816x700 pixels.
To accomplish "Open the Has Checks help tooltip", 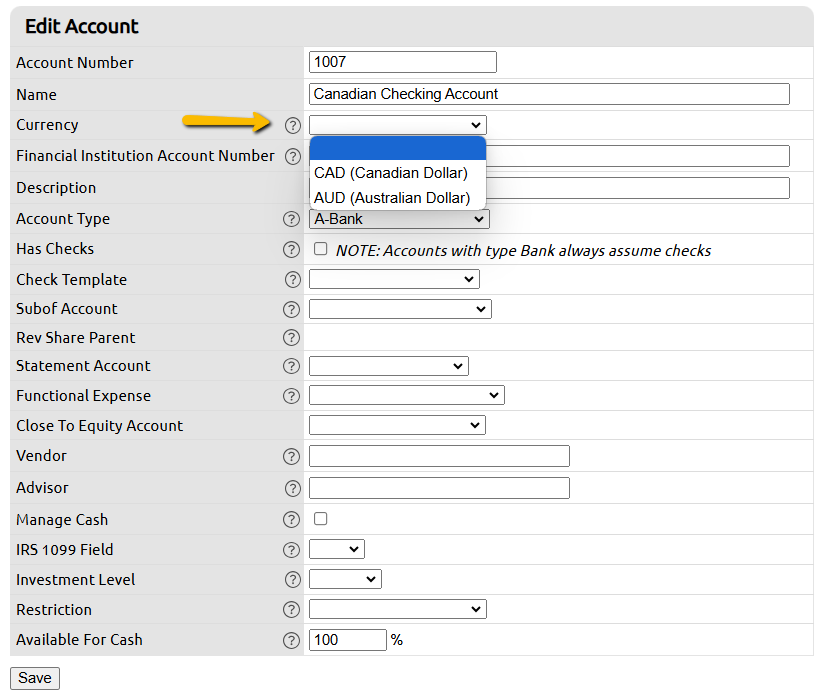I will 291,249.
